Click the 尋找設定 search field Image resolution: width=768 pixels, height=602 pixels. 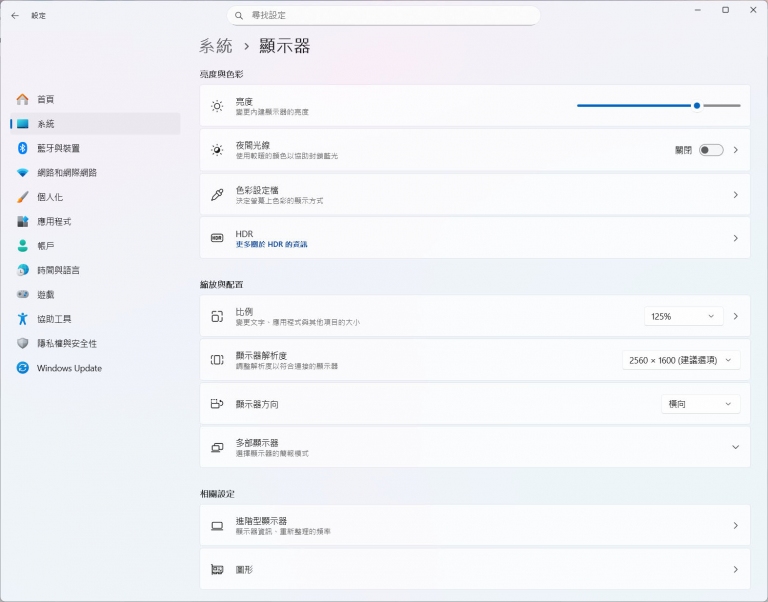[x=384, y=16]
